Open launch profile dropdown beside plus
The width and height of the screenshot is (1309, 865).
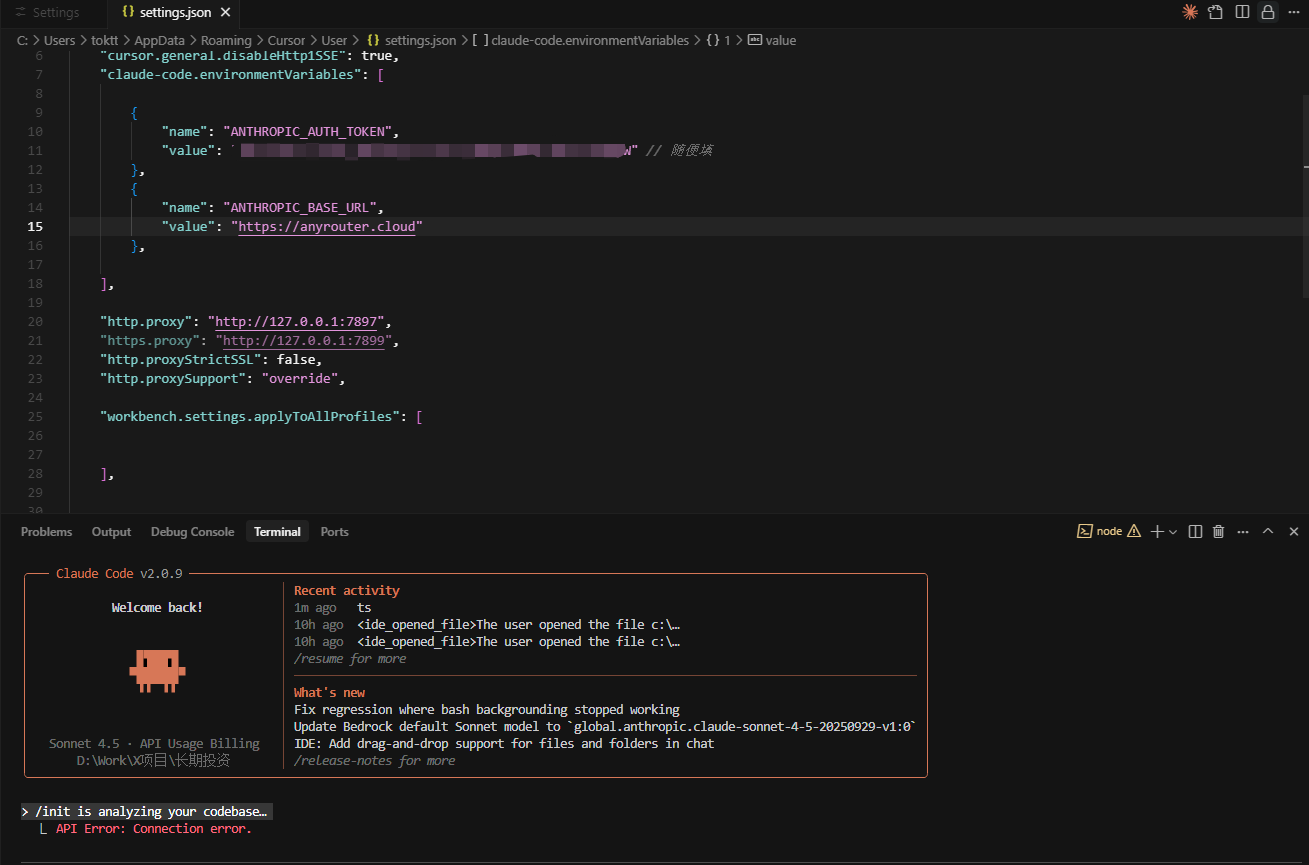[x=1173, y=532]
